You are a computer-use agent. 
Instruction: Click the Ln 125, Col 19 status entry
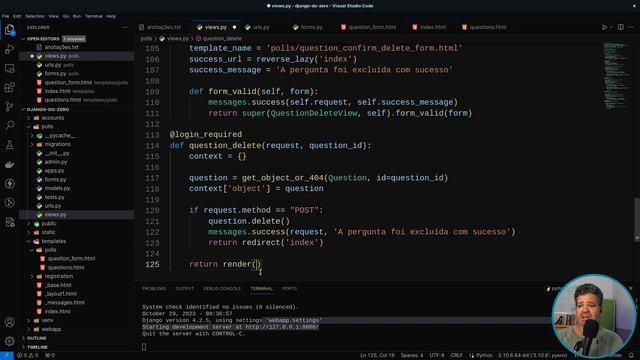tap(377, 356)
